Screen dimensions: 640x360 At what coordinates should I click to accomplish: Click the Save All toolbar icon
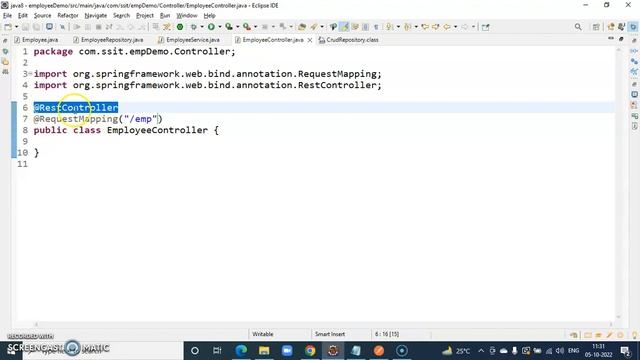pyautogui.click(x=36, y=27)
